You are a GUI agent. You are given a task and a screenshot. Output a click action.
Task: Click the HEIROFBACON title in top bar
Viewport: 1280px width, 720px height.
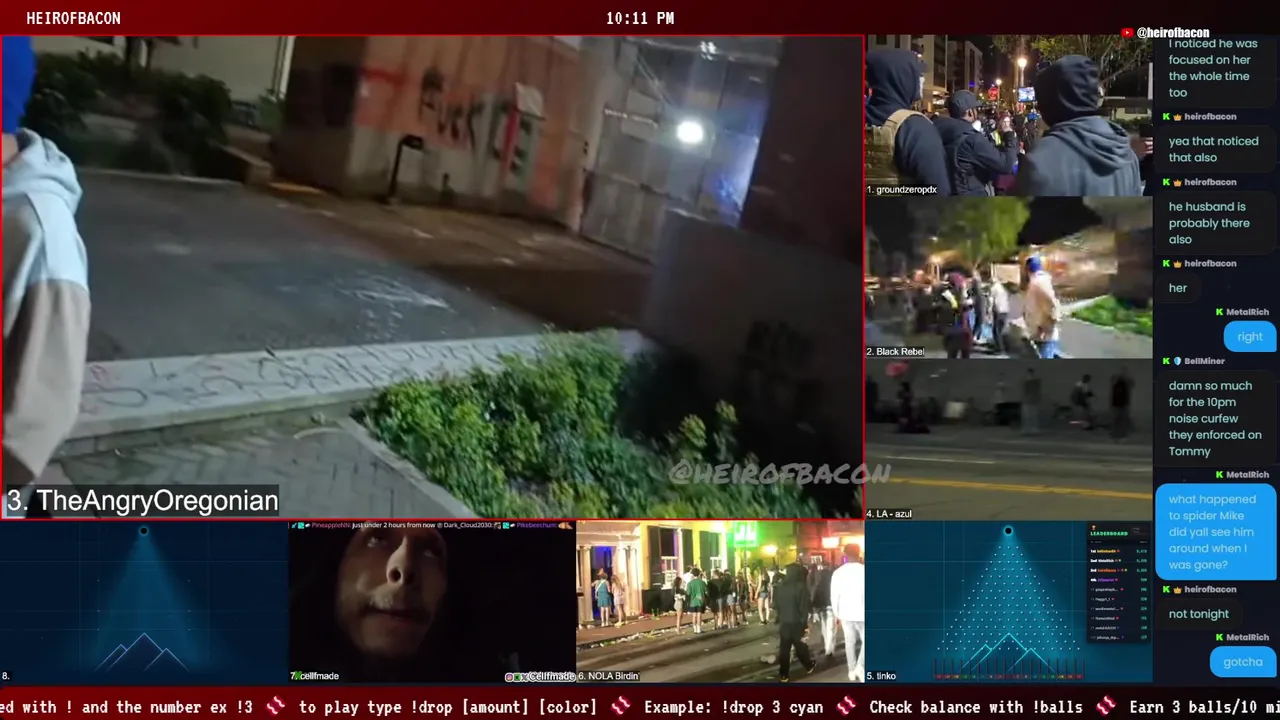[x=73, y=19]
